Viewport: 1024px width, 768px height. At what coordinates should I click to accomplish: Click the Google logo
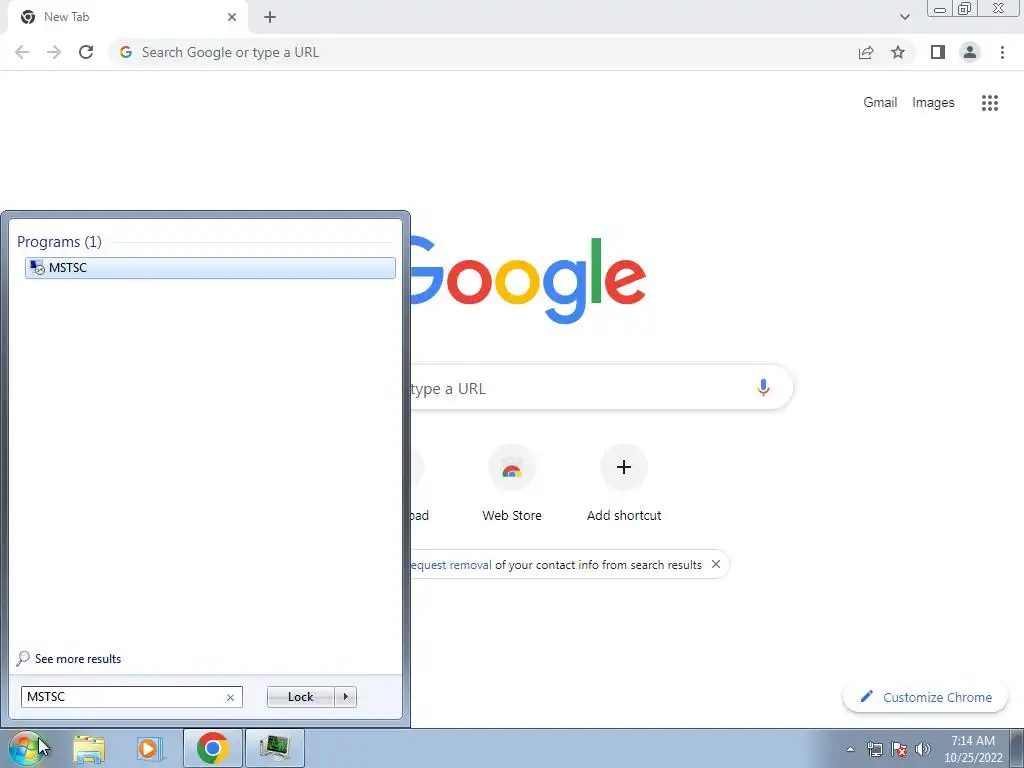click(528, 280)
